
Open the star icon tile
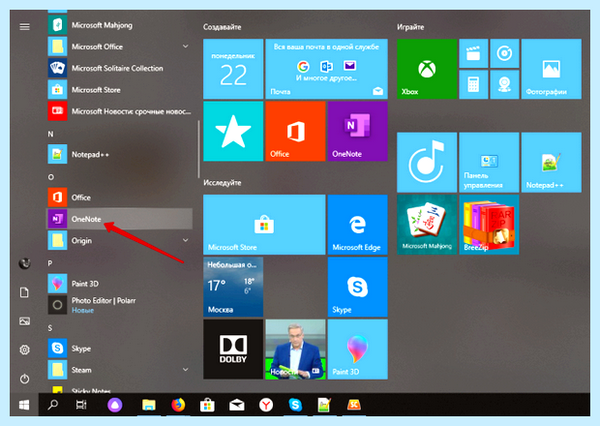pyautogui.click(x=233, y=131)
